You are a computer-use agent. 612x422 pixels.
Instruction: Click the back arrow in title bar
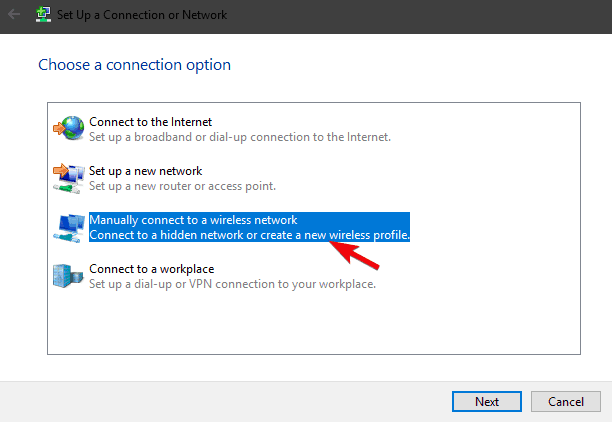[x=15, y=15]
